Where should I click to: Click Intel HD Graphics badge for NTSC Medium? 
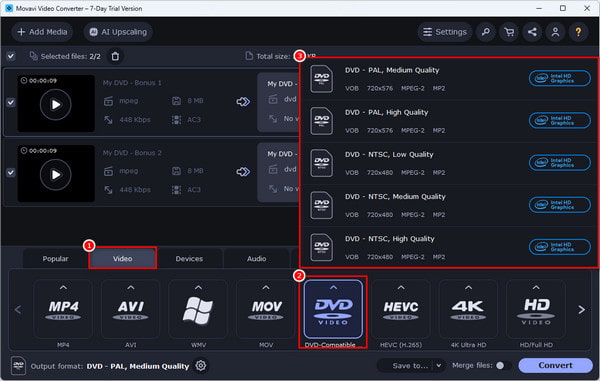pyautogui.click(x=559, y=205)
